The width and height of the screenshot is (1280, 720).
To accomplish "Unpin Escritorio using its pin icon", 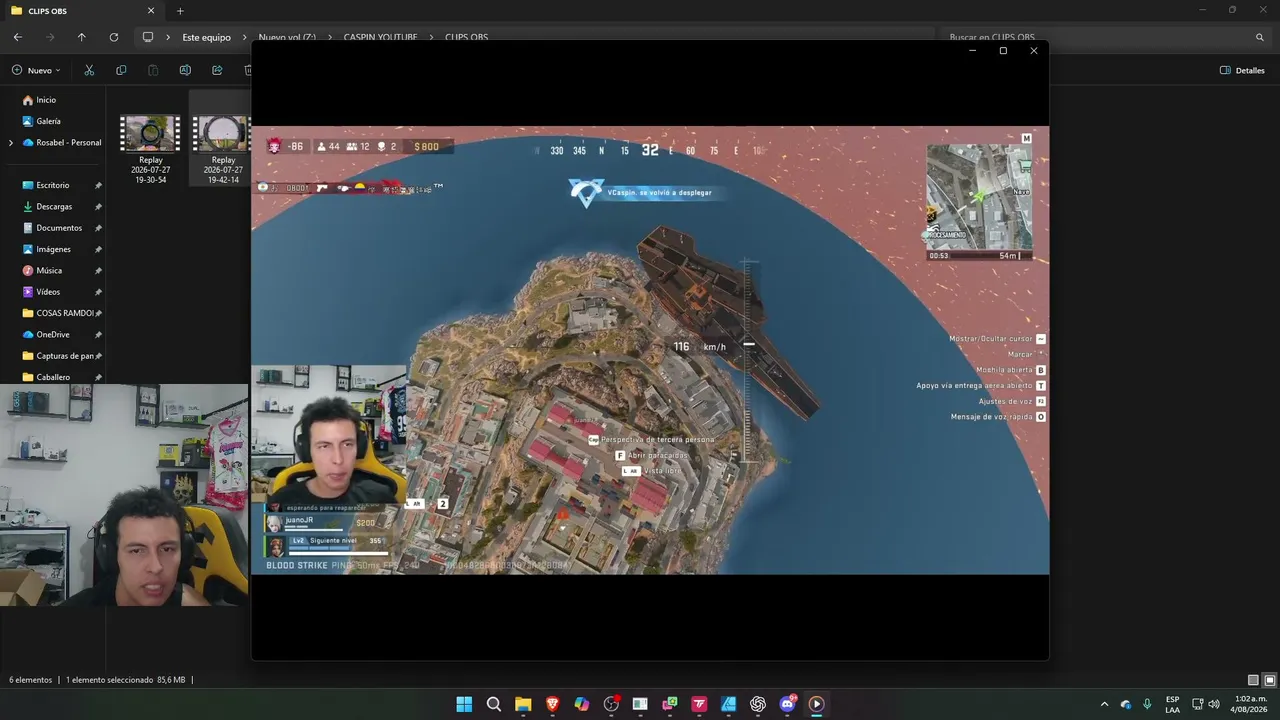I will (x=98, y=186).
